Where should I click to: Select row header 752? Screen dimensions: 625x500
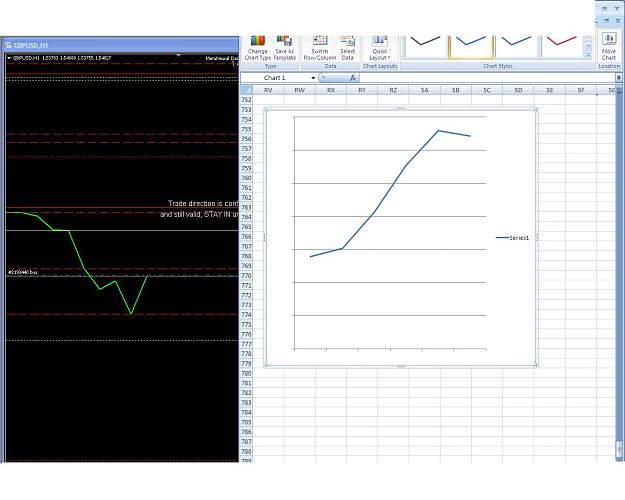[246, 100]
